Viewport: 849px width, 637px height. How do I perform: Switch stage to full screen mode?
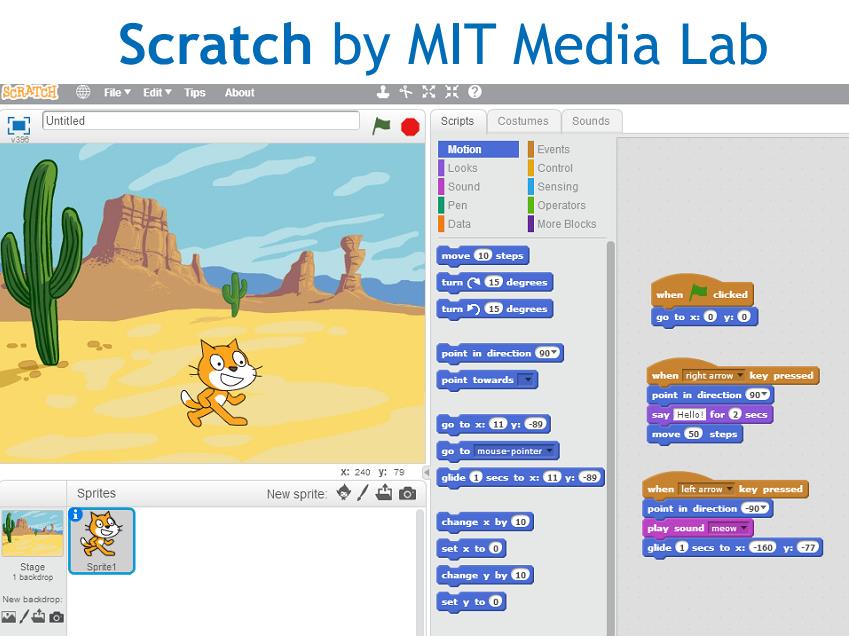19,126
